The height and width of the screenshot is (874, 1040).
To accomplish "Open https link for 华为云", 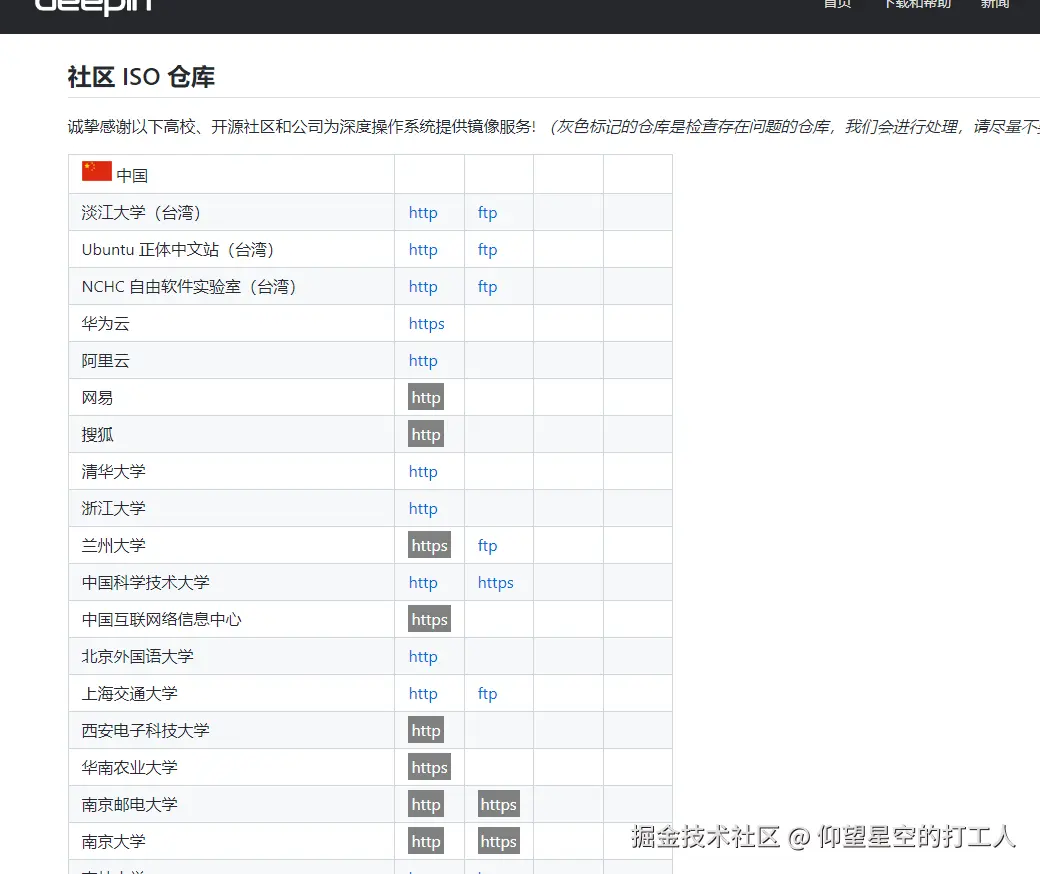I will click(x=426, y=324).
